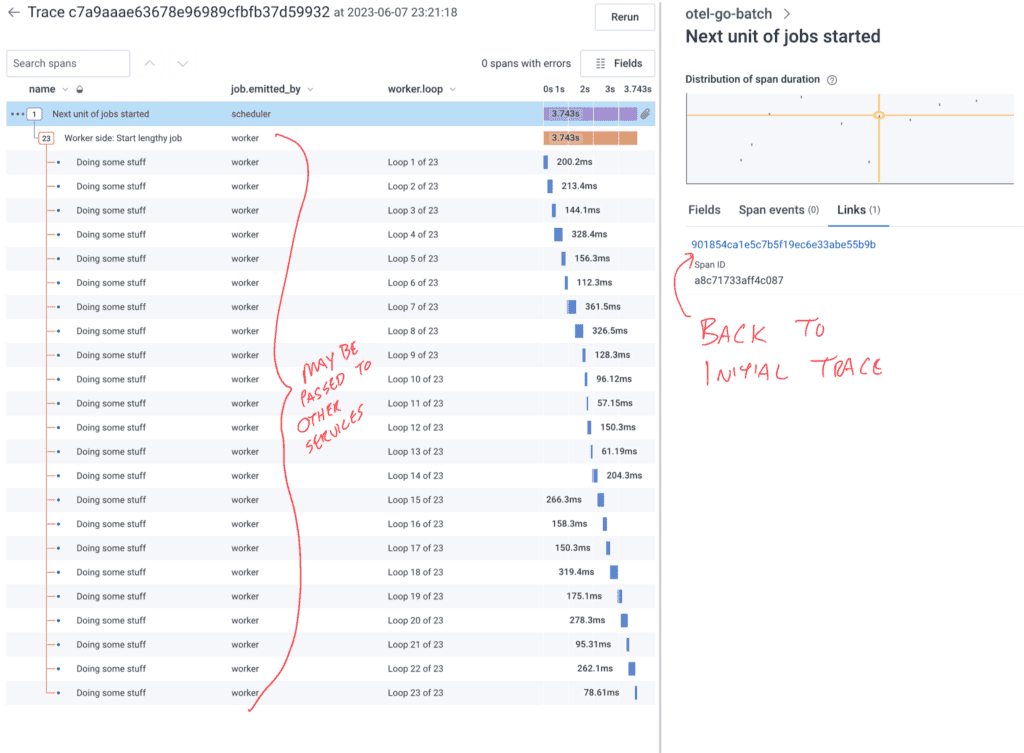This screenshot has height=753, width=1024.
Task: Click the link paperclip icon on root span
Action: click(x=646, y=114)
